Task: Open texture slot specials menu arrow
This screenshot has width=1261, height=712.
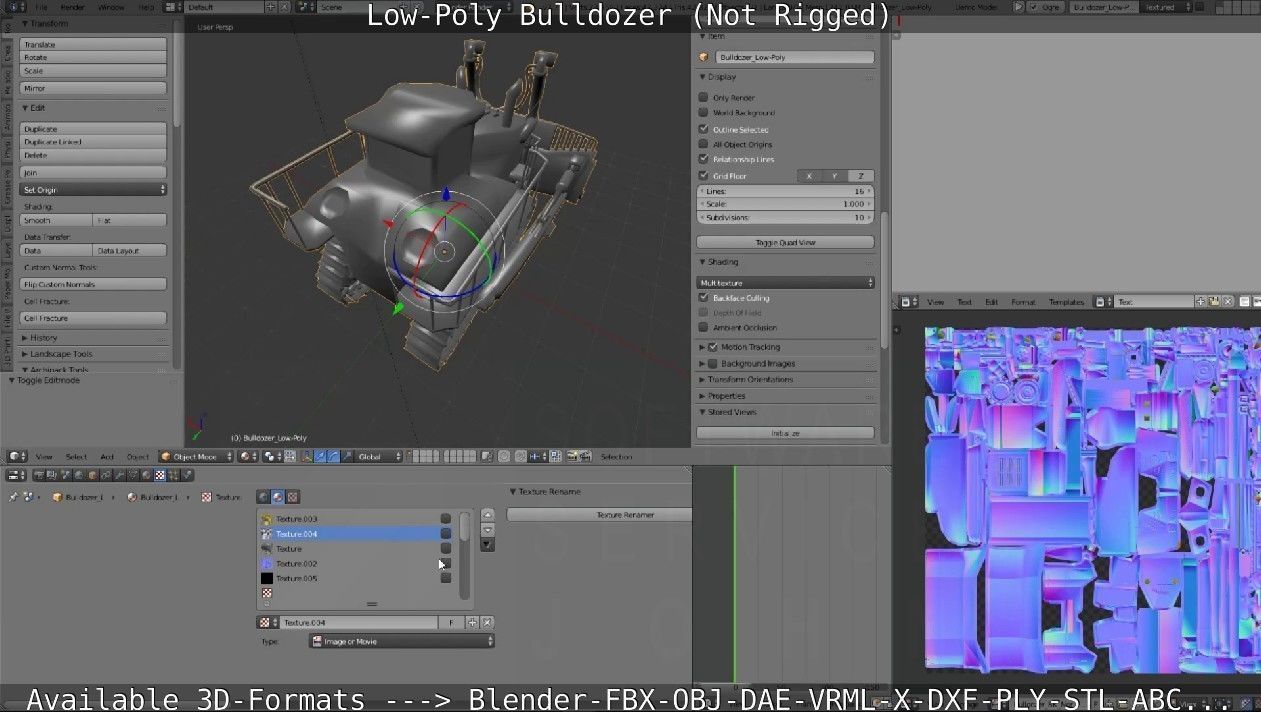Action: [x=488, y=545]
